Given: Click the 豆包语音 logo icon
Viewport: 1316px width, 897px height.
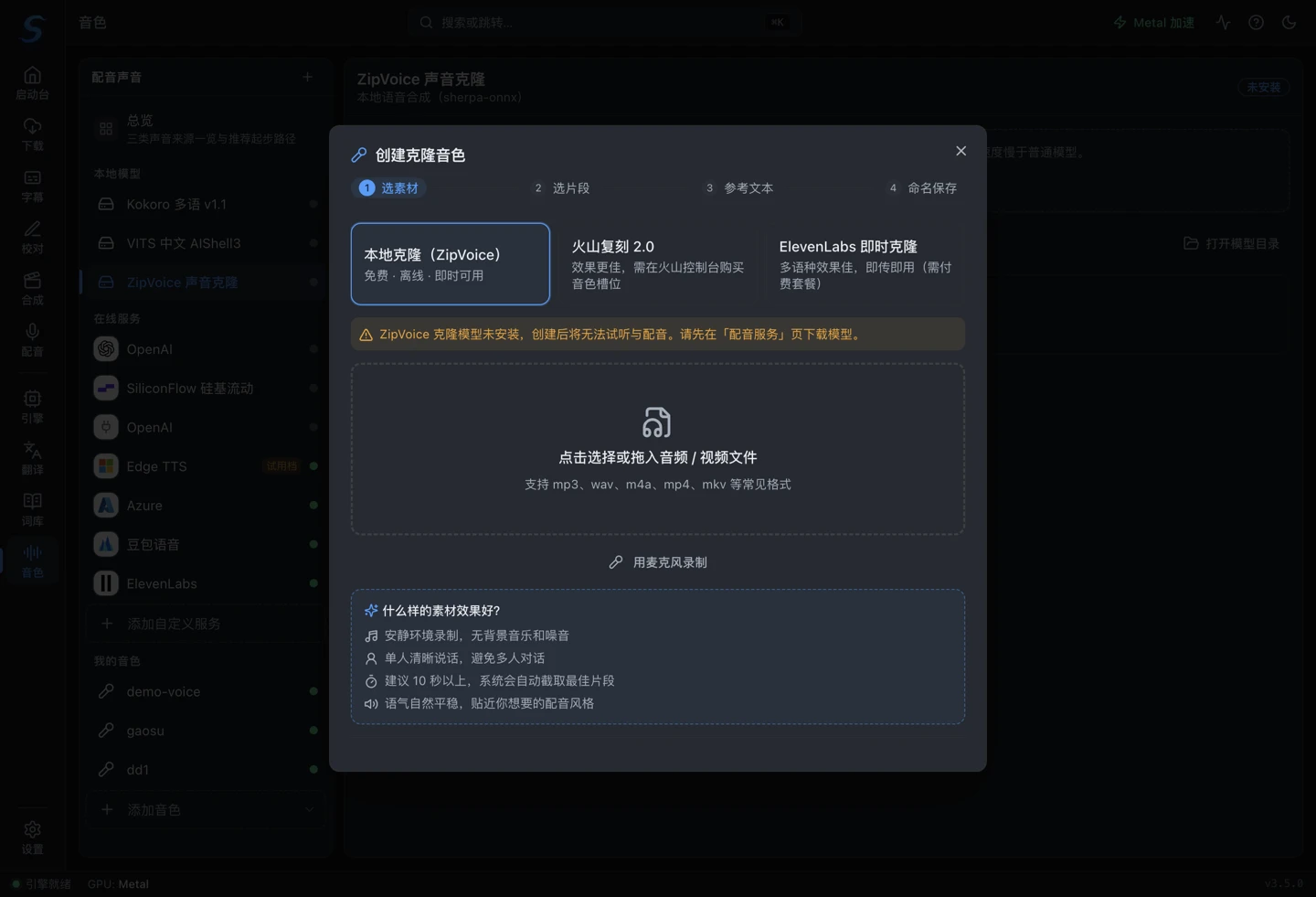Looking at the screenshot, I should click(106, 544).
